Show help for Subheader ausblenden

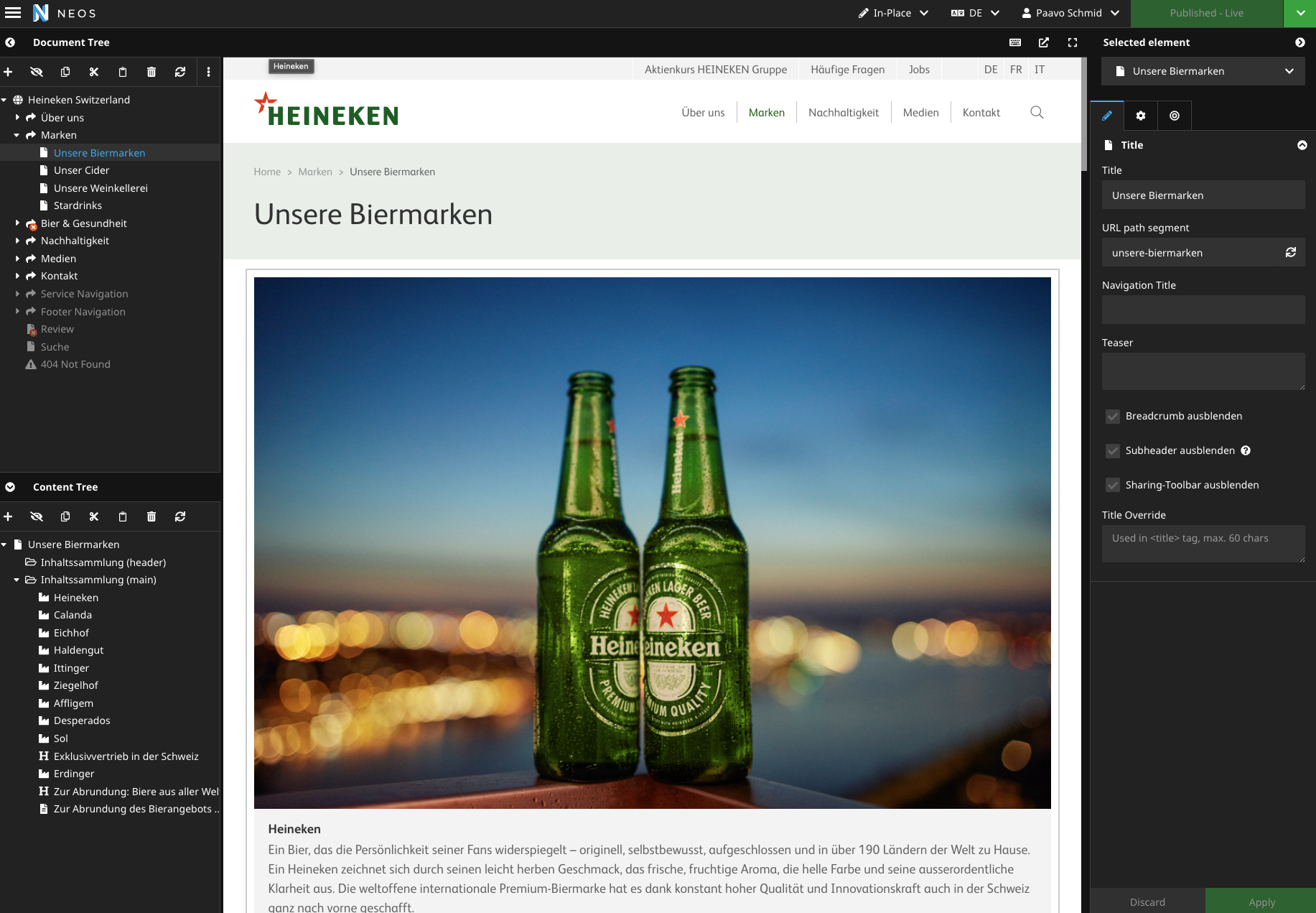(1246, 450)
